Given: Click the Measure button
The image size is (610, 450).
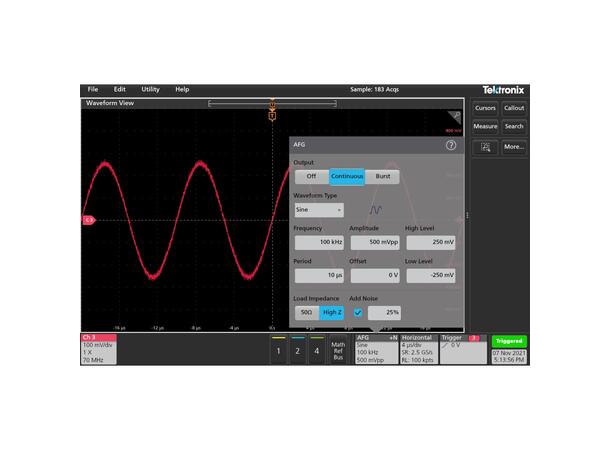Looking at the screenshot, I should (x=485, y=126).
